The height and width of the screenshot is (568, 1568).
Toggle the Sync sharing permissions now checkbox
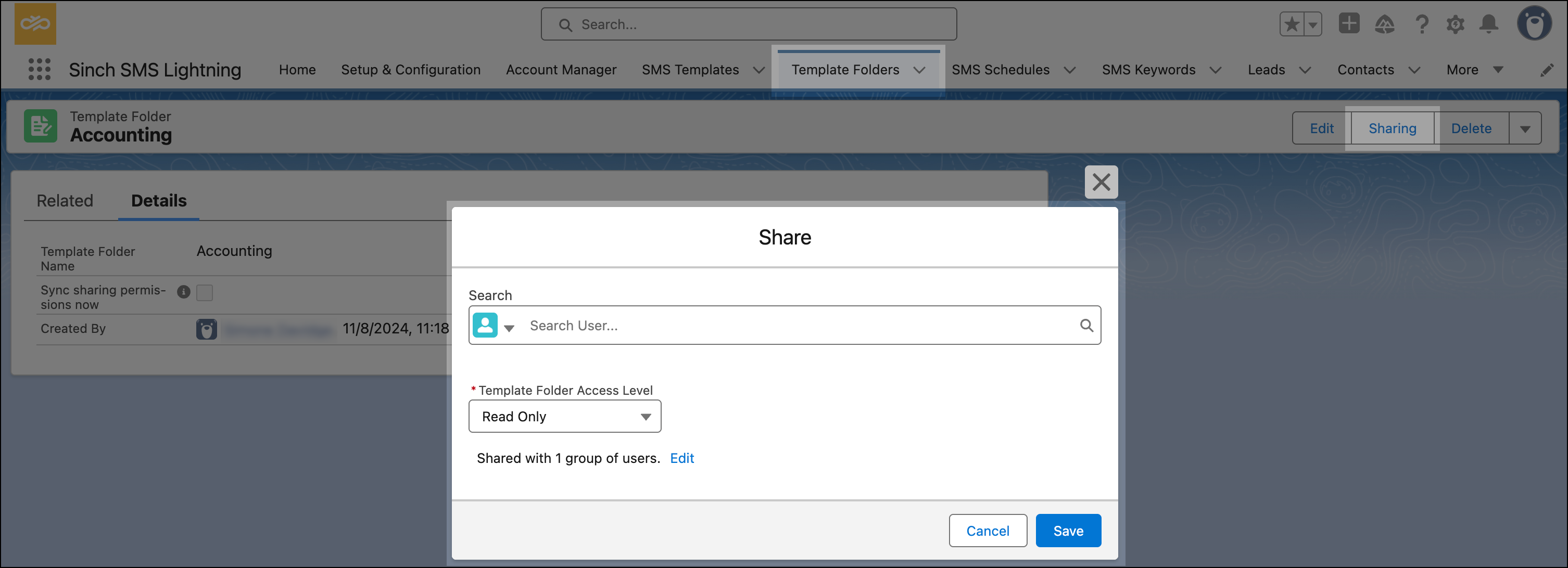click(x=205, y=292)
